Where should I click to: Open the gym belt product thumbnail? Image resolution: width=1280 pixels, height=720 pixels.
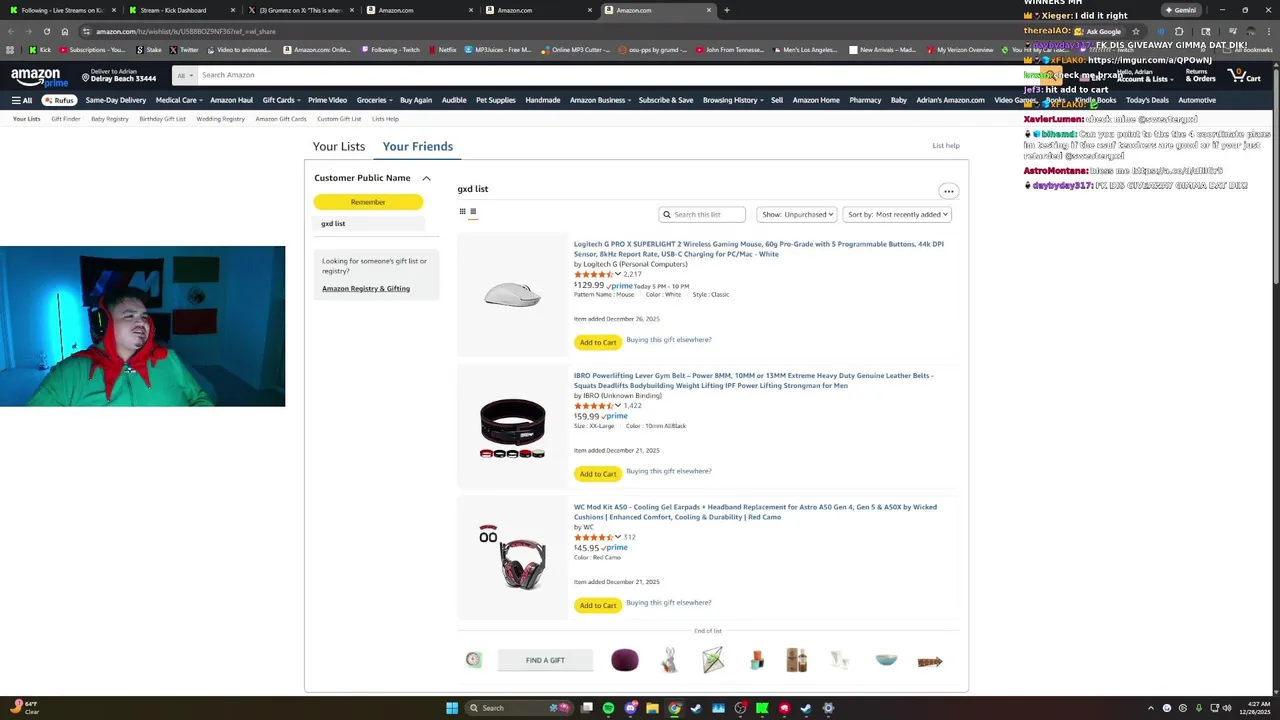512,427
